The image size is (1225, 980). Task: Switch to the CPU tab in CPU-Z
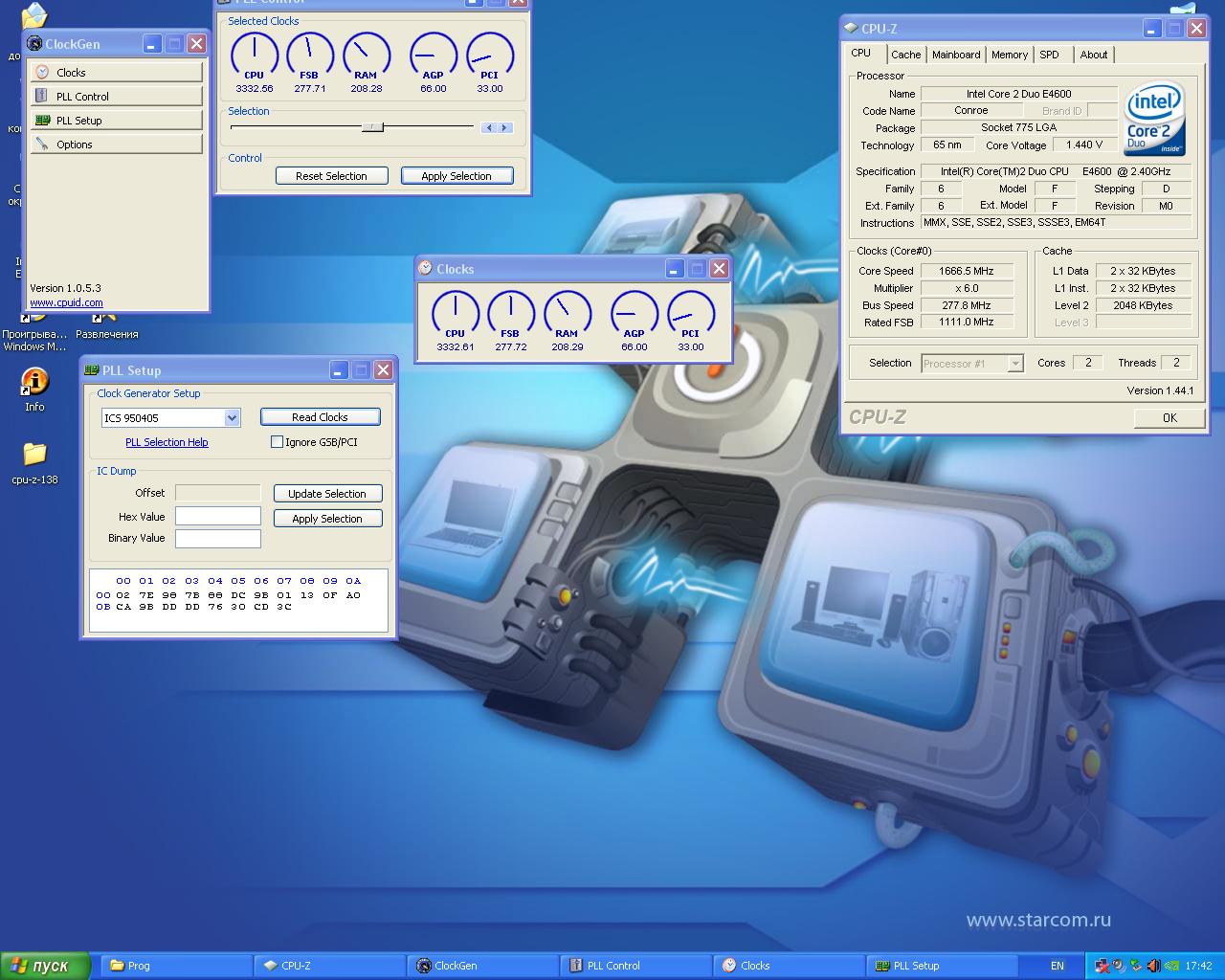pyautogui.click(x=861, y=54)
